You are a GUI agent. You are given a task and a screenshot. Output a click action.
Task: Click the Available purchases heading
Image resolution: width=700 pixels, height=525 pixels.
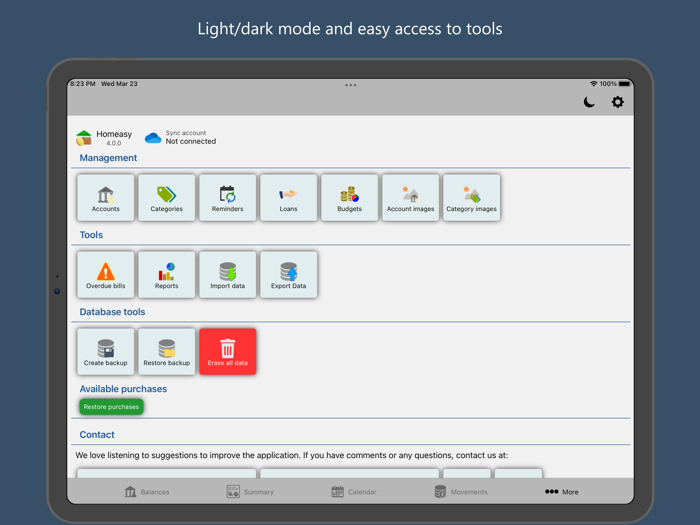tap(123, 389)
